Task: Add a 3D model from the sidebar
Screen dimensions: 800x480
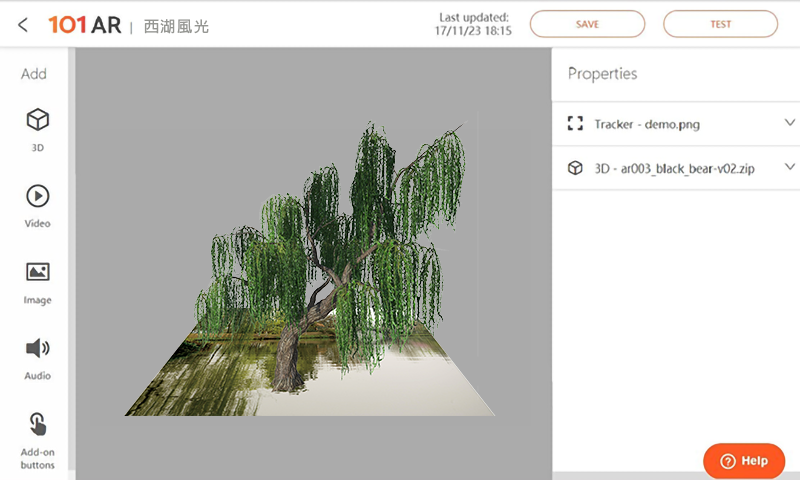Action: coord(37,129)
